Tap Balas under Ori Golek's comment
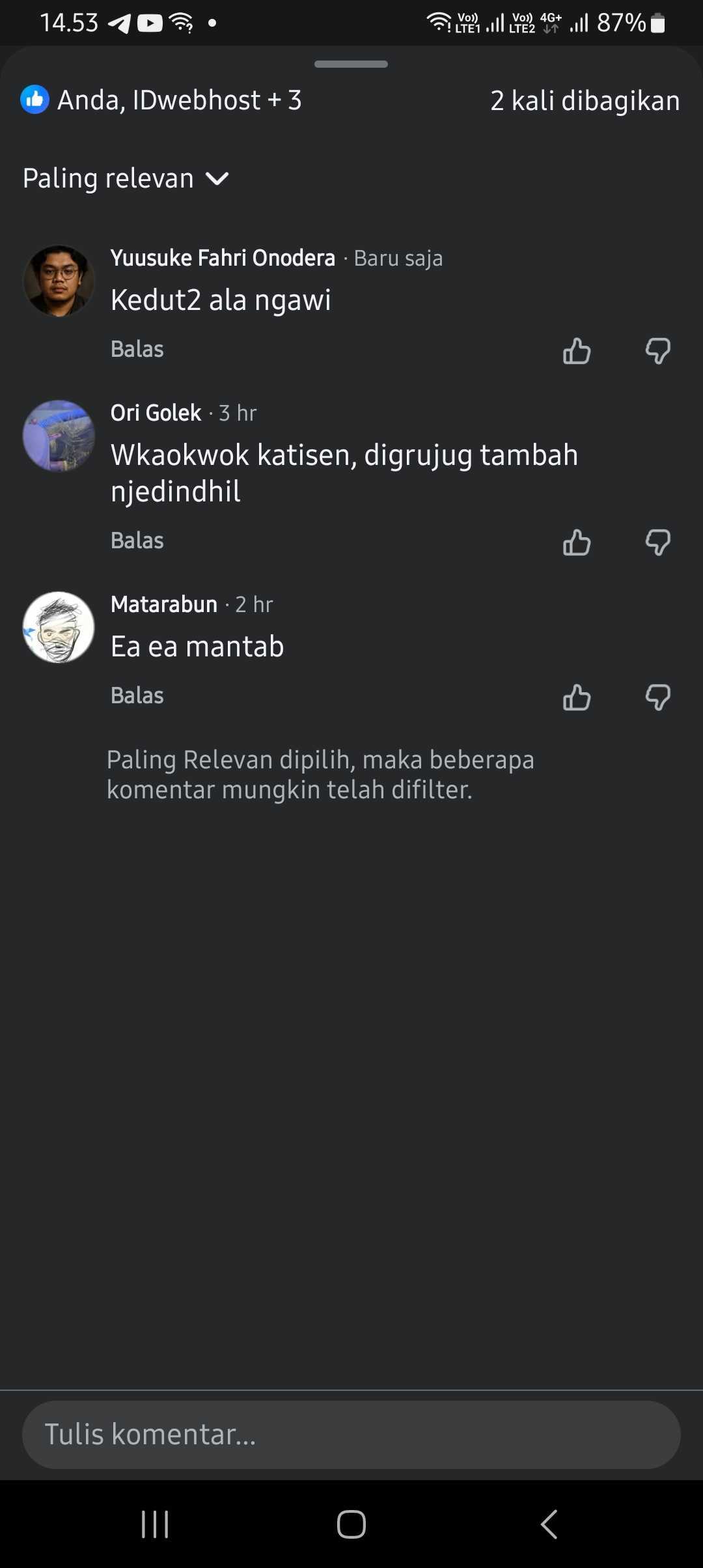 point(137,540)
